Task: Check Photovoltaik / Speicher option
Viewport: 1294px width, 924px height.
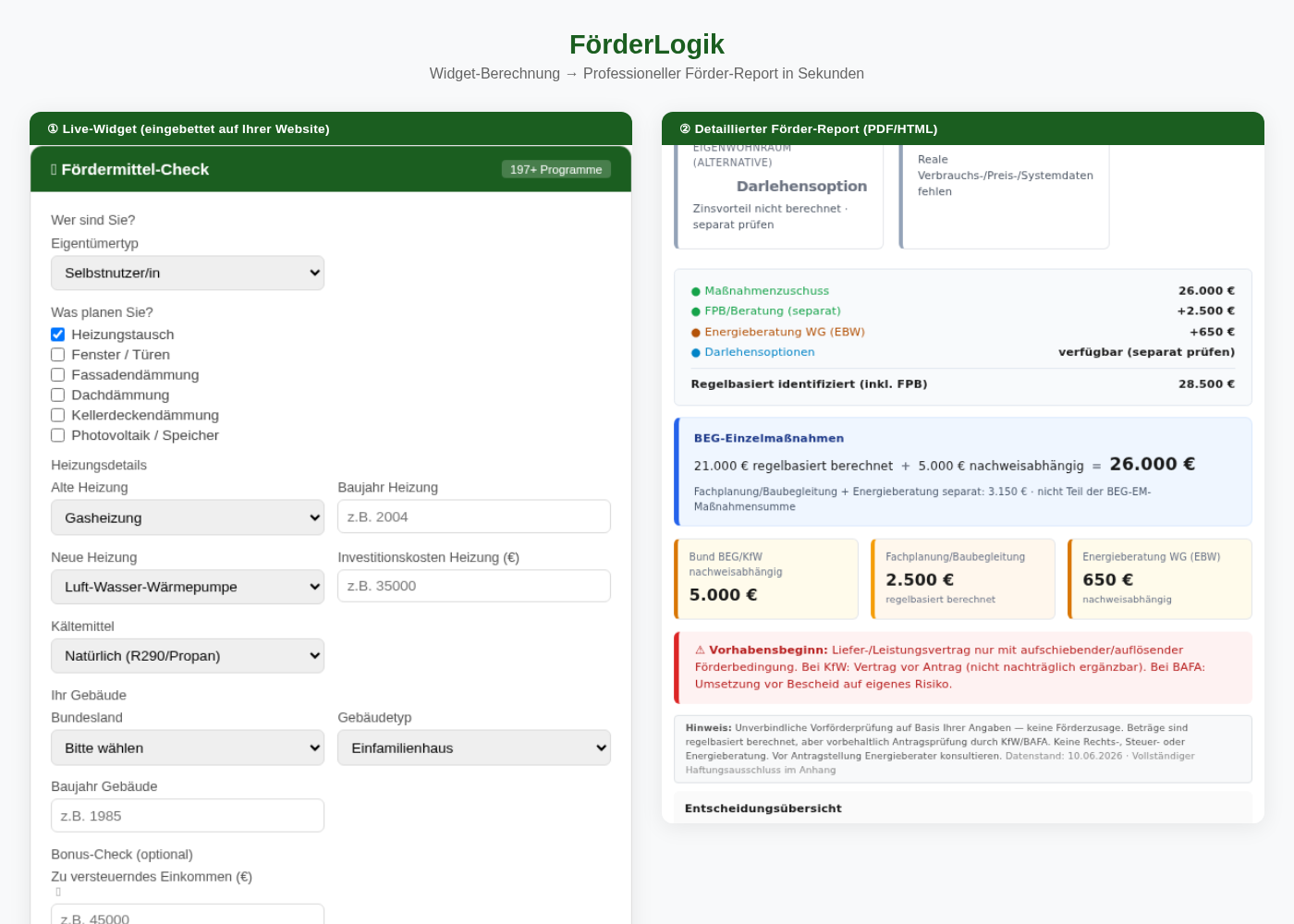Action: click(x=57, y=435)
